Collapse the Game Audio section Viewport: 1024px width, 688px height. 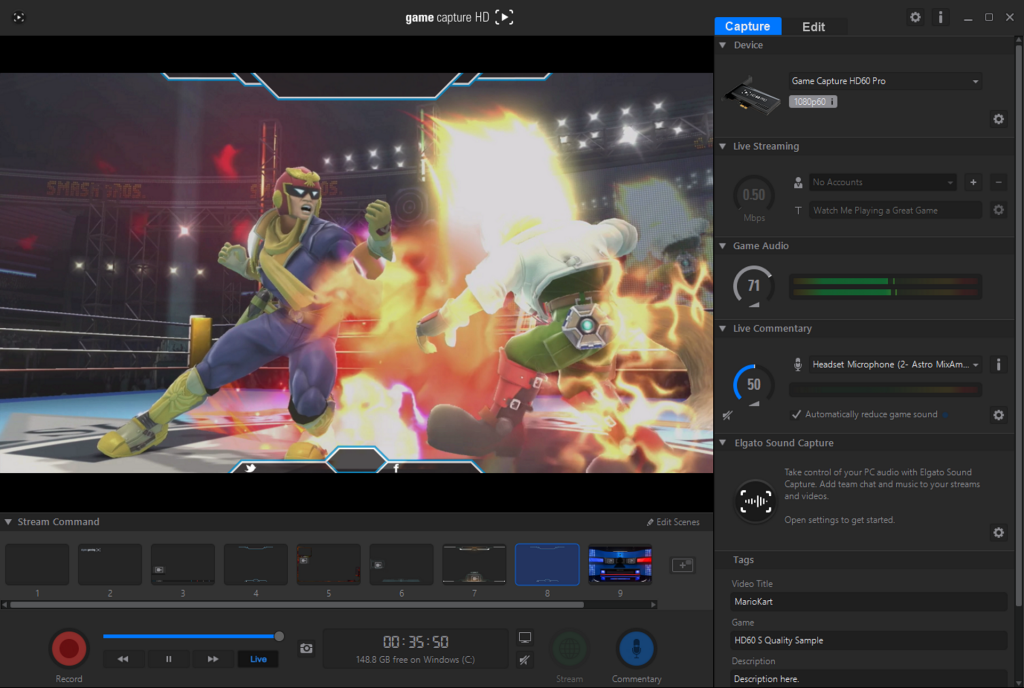tap(722, 246)
